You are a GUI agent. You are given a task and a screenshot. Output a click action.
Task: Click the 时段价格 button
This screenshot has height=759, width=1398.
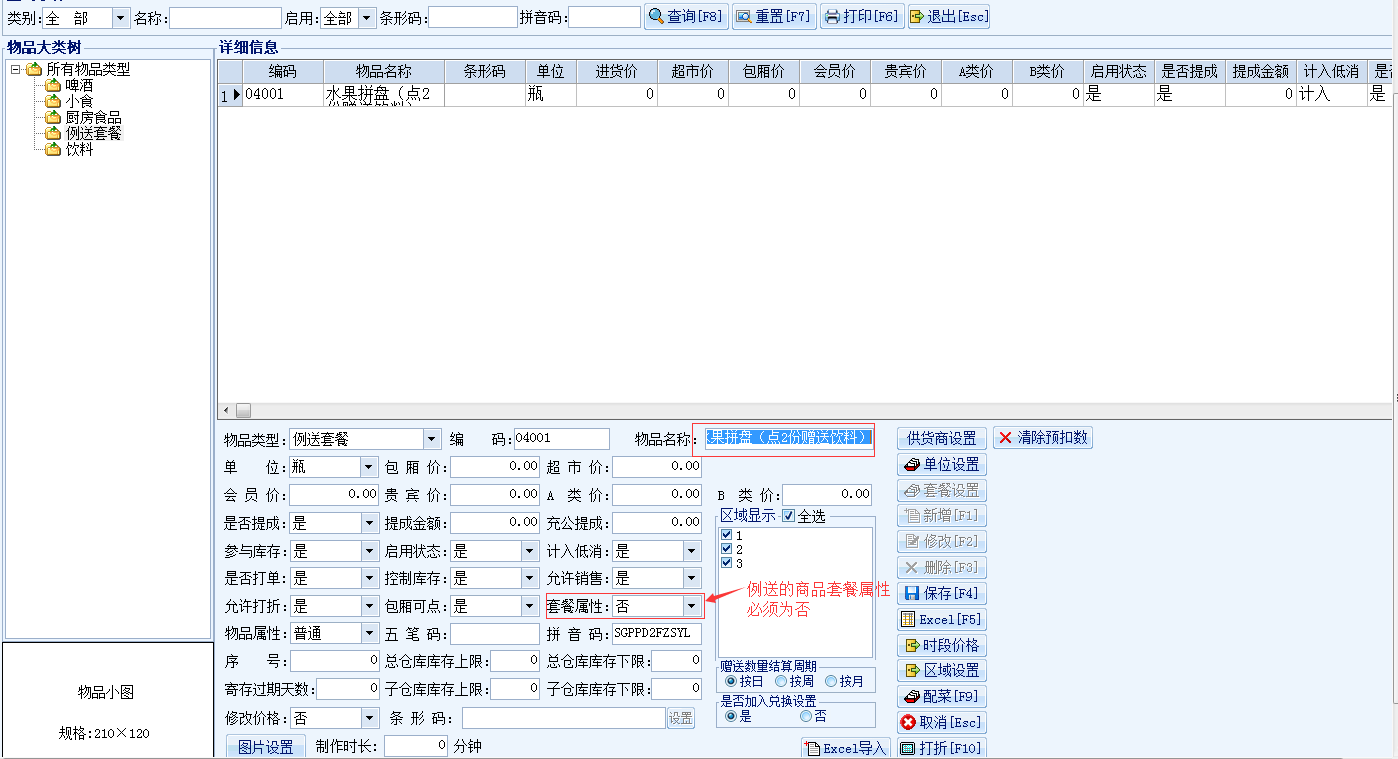click(942, 645)
